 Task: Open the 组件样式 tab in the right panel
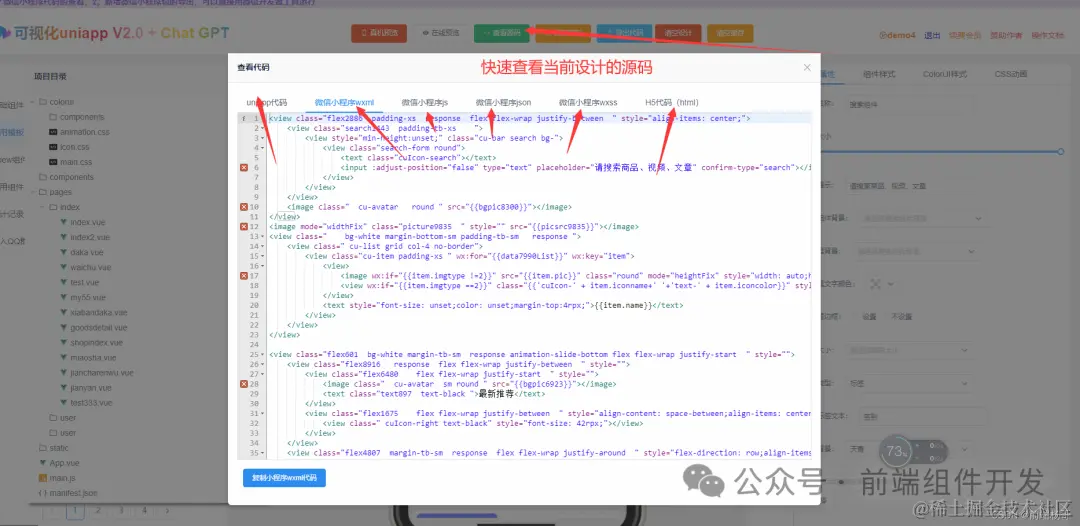click(x=879, y=74)
